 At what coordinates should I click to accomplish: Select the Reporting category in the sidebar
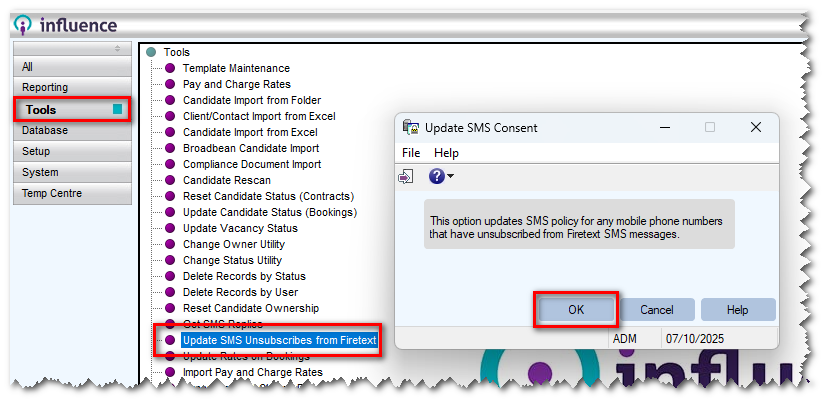72,87
